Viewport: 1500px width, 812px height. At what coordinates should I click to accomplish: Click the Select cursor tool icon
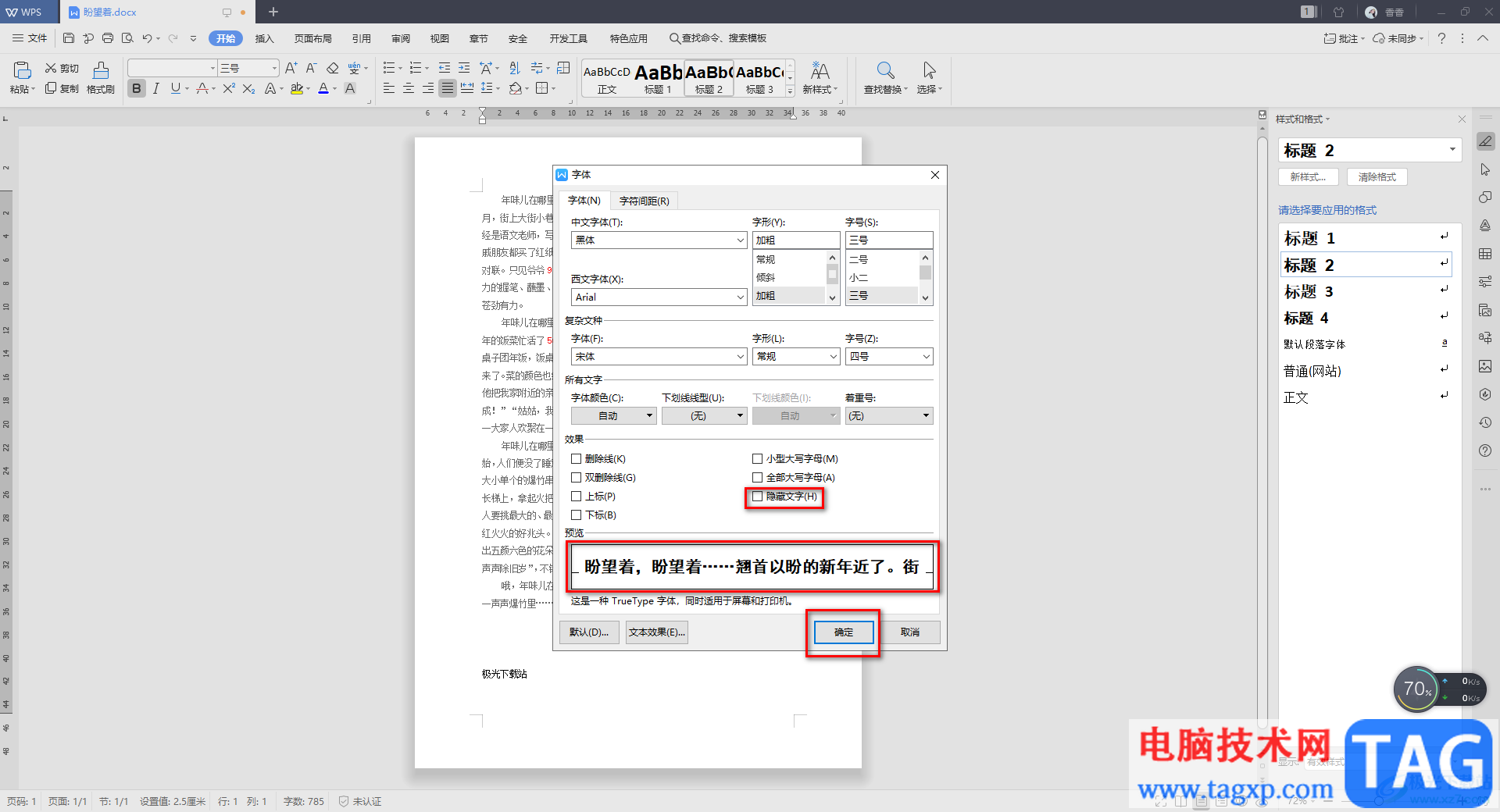(929, 71)
